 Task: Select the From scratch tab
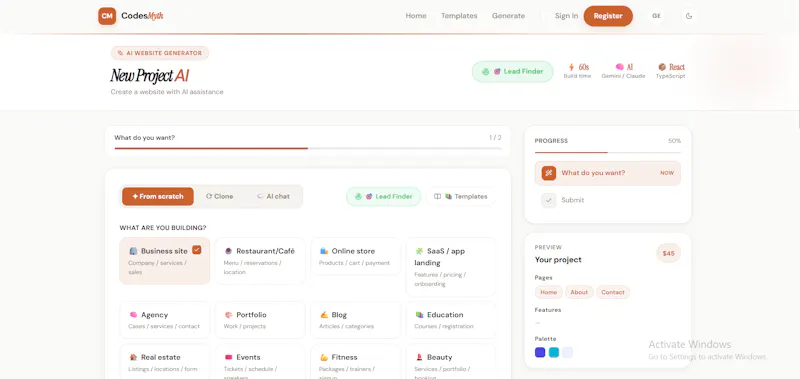point(158,196)
